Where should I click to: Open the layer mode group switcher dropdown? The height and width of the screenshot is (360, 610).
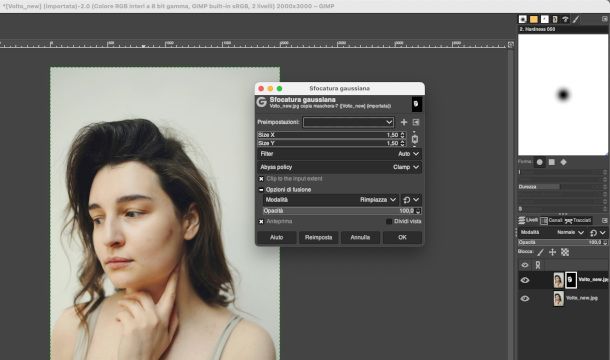click(x=598, y=233)
